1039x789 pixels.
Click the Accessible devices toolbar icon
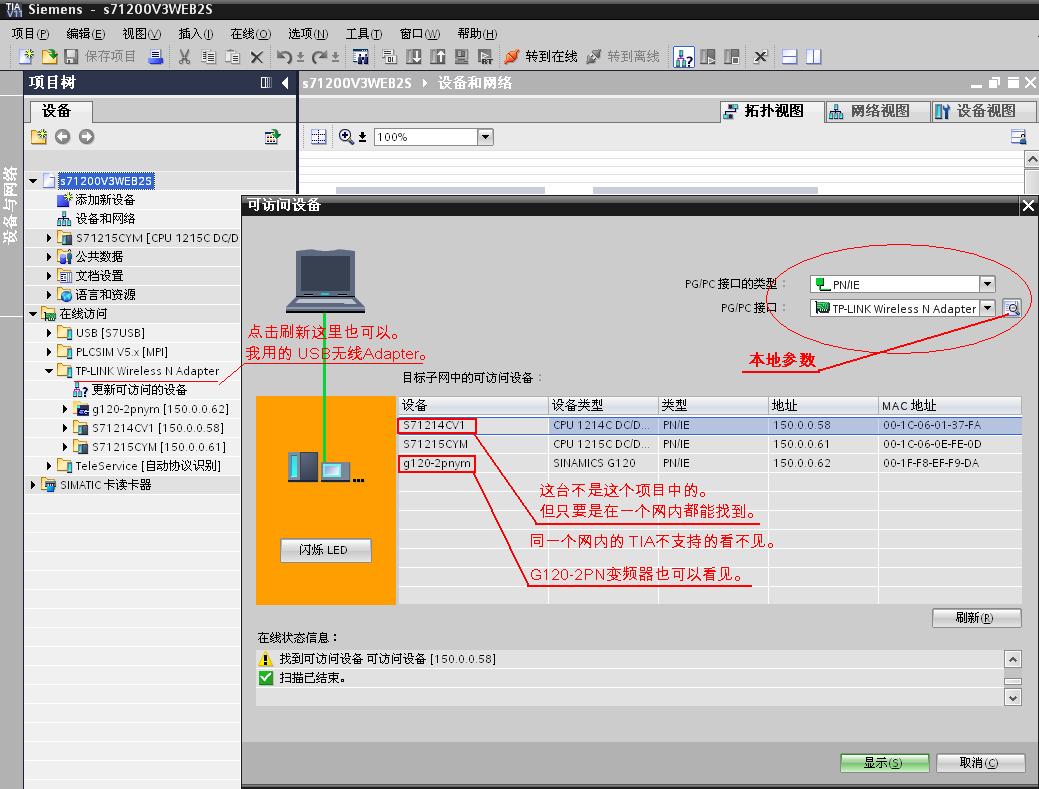click(x=683, y=57)
